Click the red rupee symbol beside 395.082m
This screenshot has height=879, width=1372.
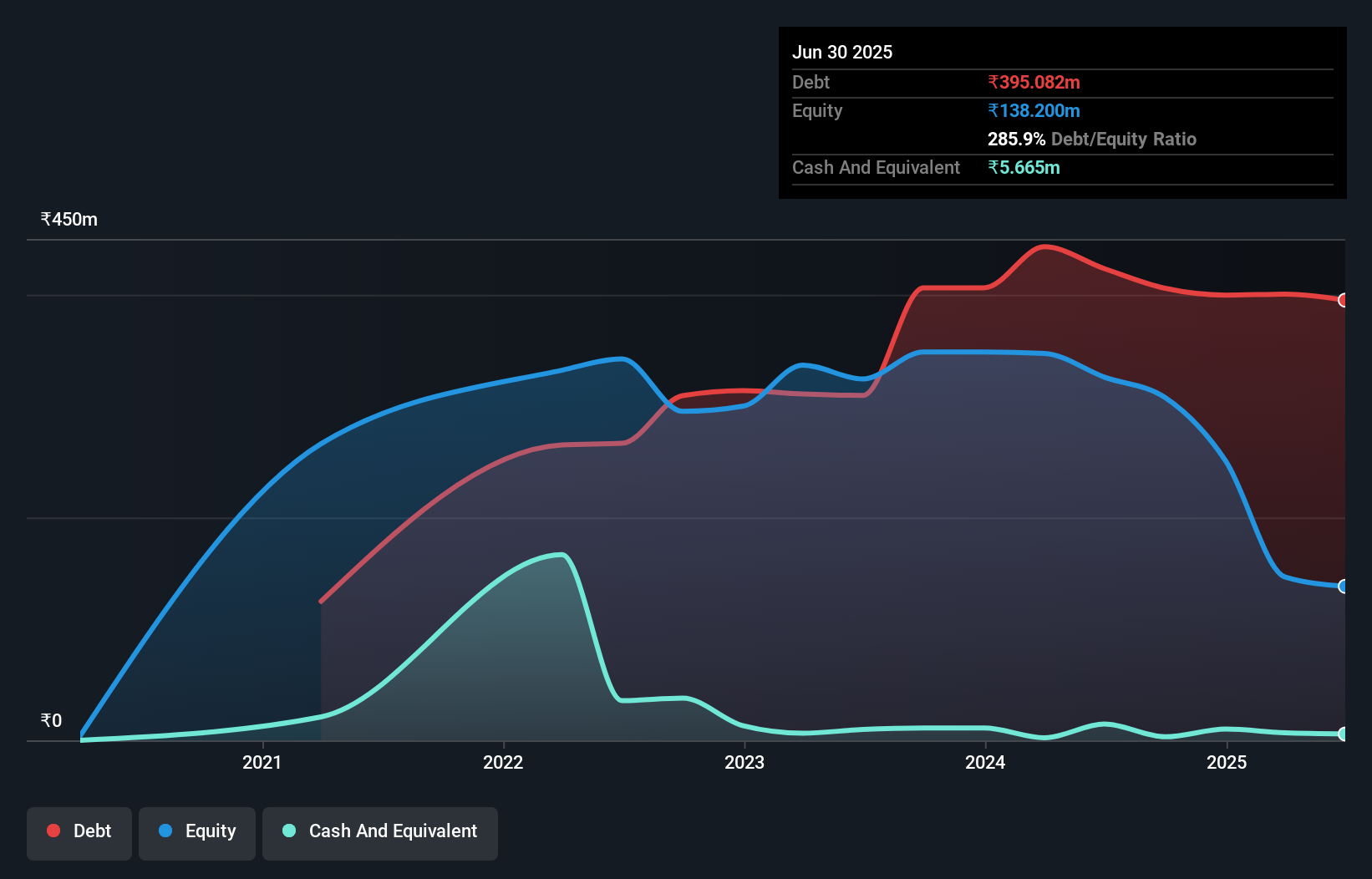click(x=993, y=82)
